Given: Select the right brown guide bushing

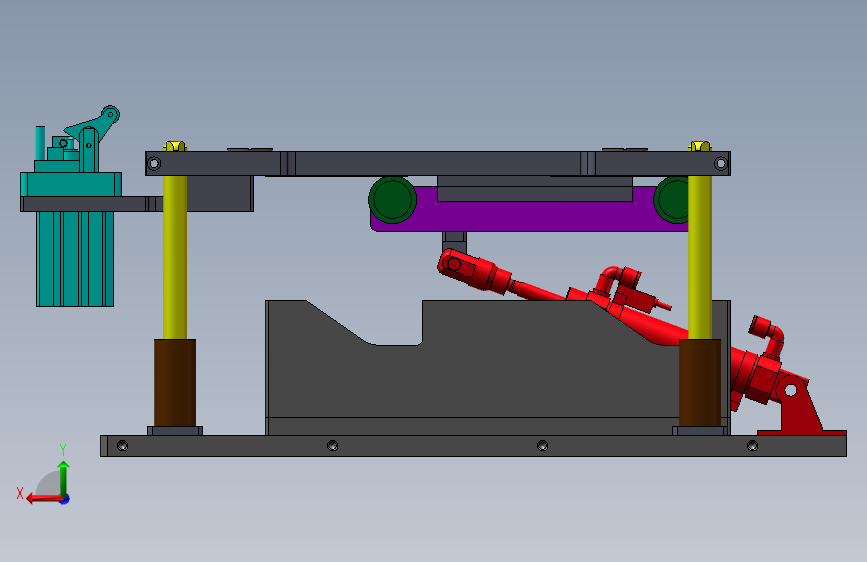Looking at the screenshot, I should click(699, 383).
